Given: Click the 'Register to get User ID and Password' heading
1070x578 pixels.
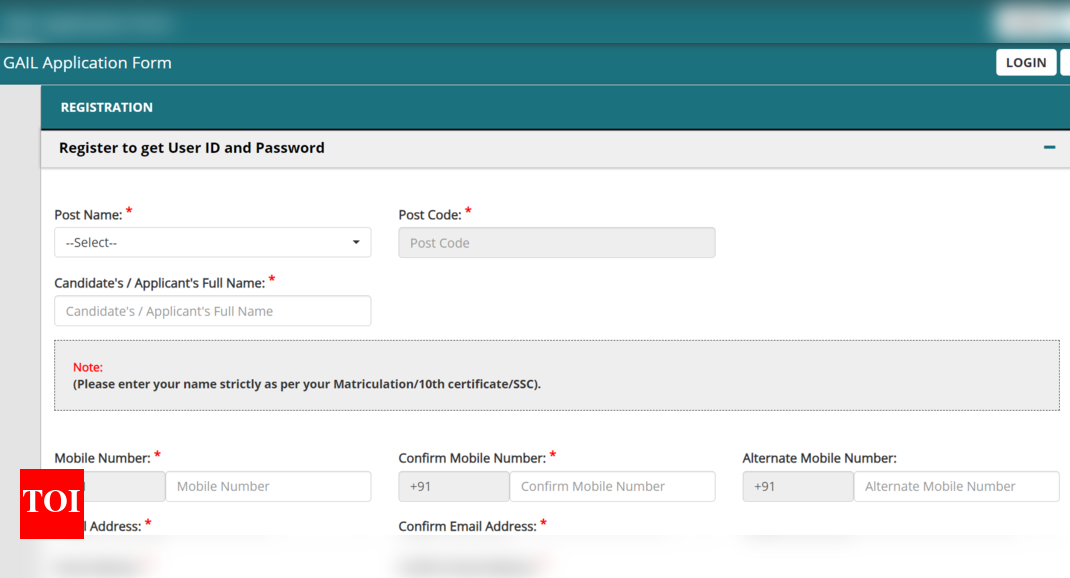Looking at the screenshot, I should (192, 147).
